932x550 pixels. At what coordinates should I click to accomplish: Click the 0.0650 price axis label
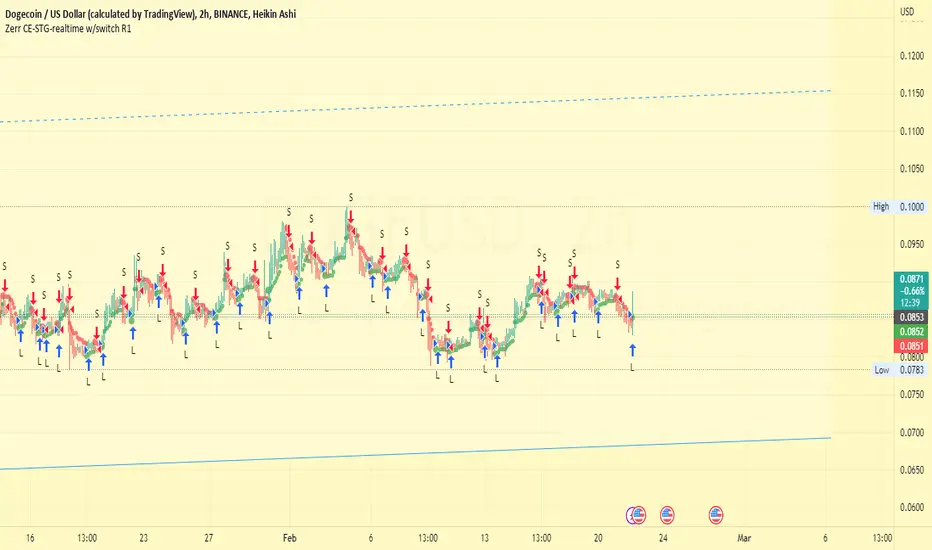(x=912, y=470)
